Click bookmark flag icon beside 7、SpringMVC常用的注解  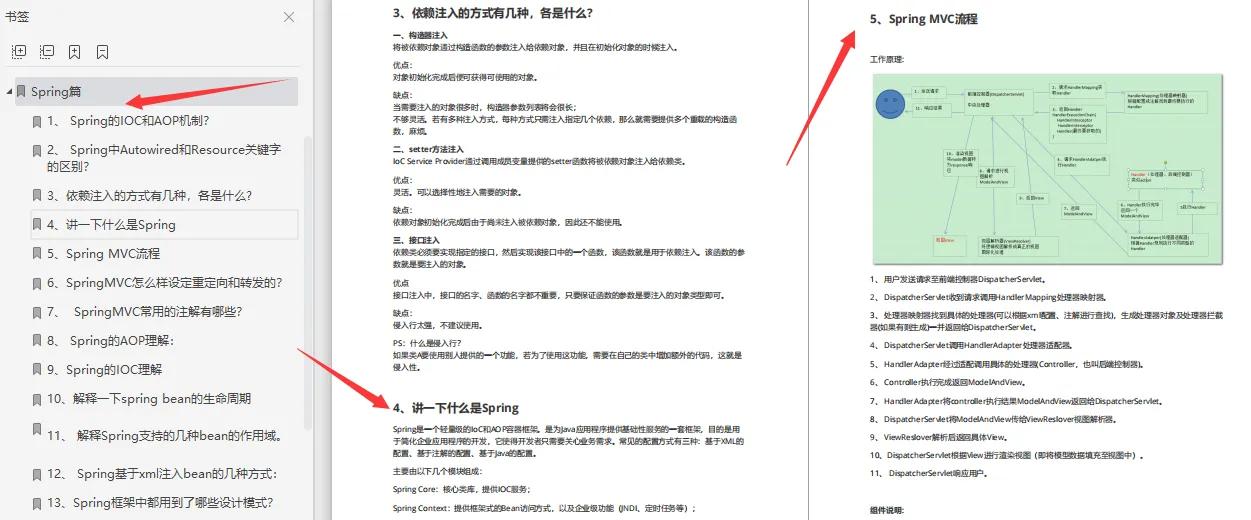pyautogui.click(x=37, y=312)
